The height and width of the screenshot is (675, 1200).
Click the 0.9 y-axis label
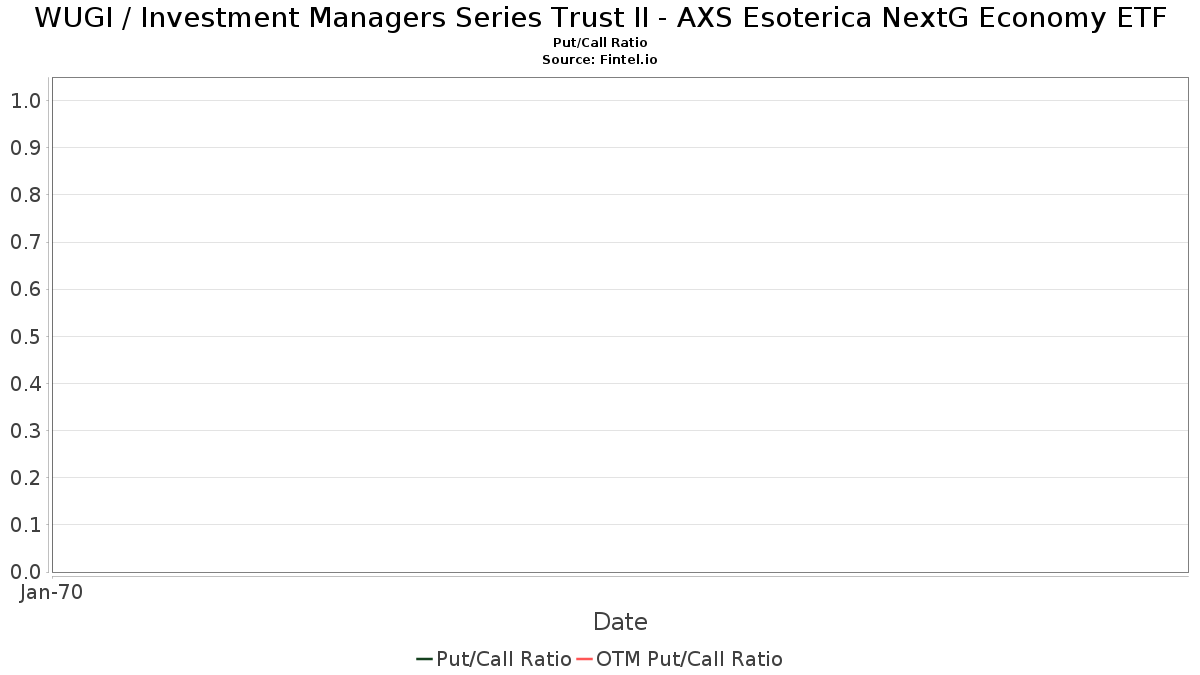pos(26,147)
